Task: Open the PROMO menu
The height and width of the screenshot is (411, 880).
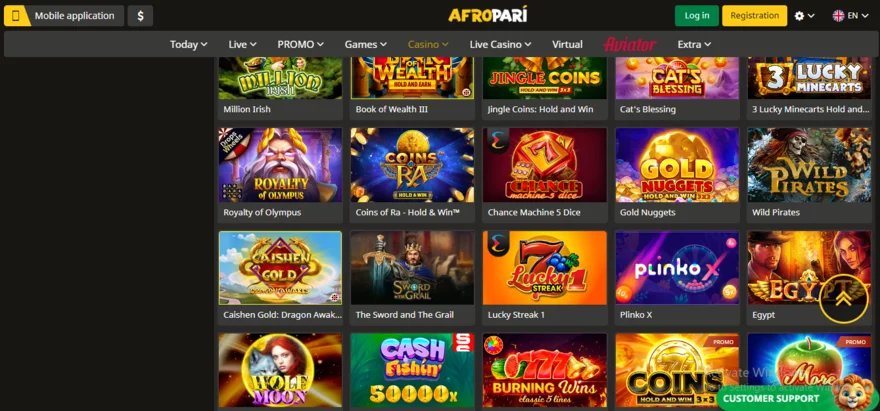Action: (300, 44)
